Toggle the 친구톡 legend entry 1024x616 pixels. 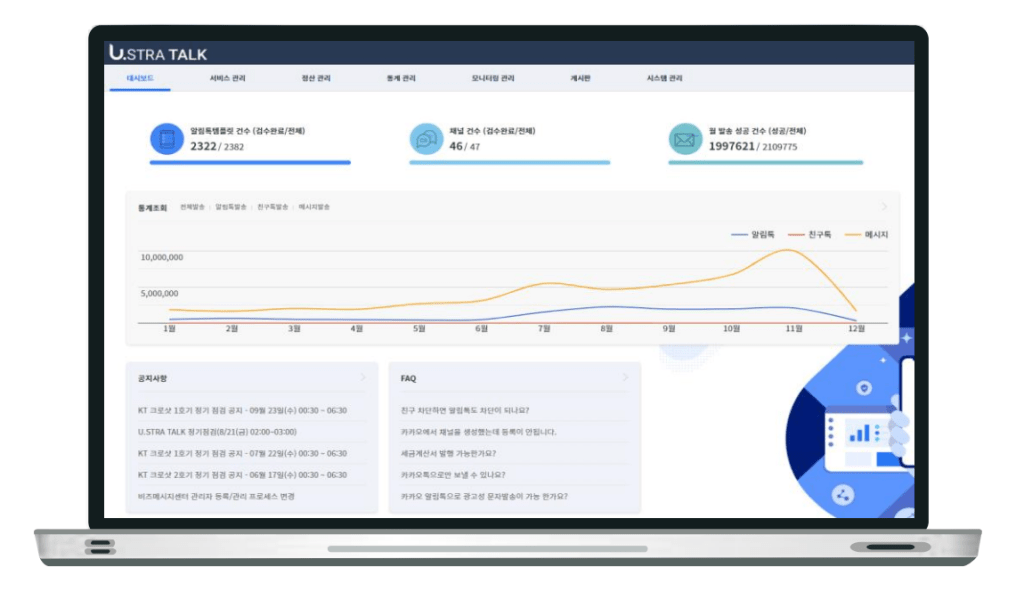pos(809,235)
